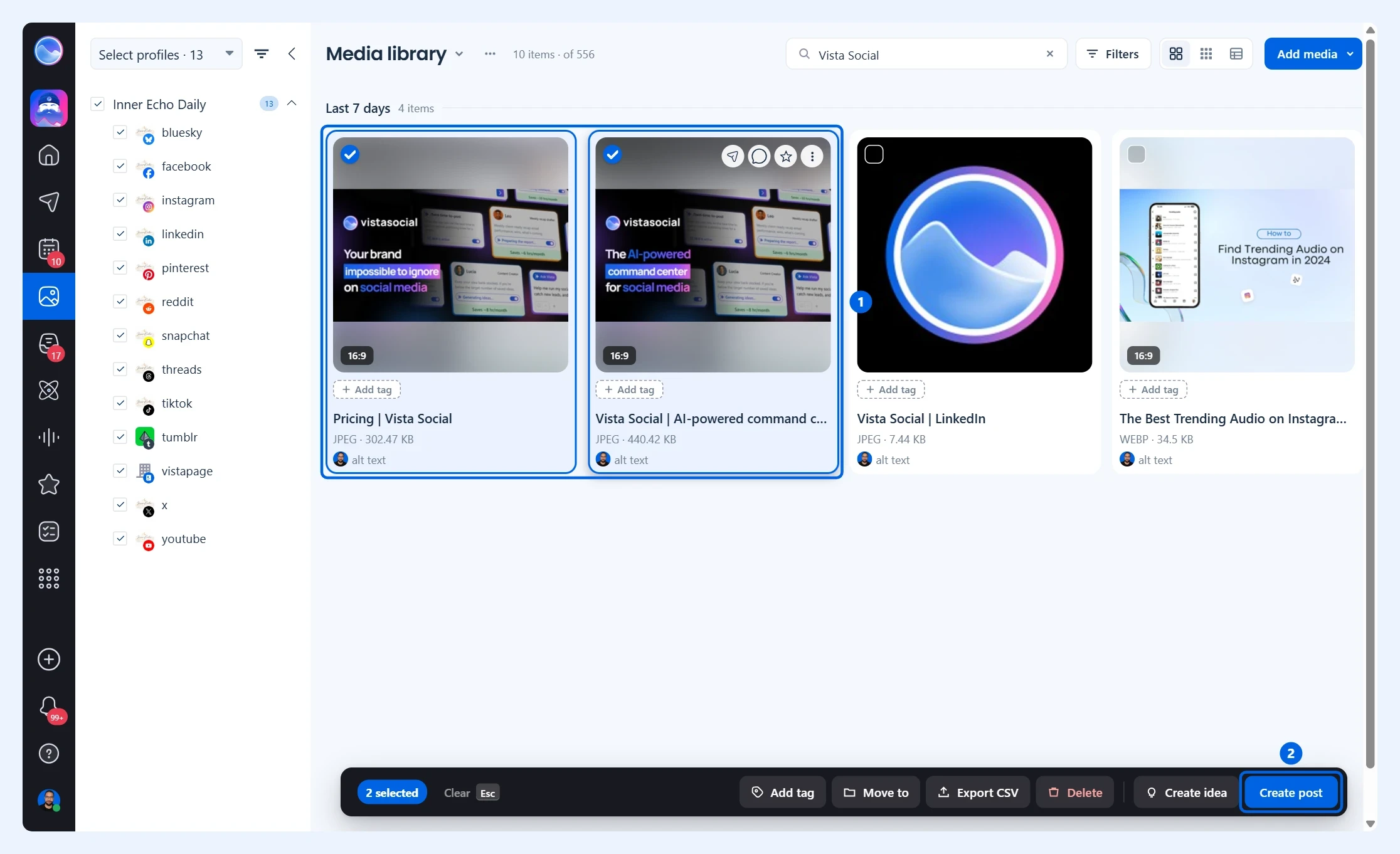Clear the Vista Social search text

(1050, 54)
